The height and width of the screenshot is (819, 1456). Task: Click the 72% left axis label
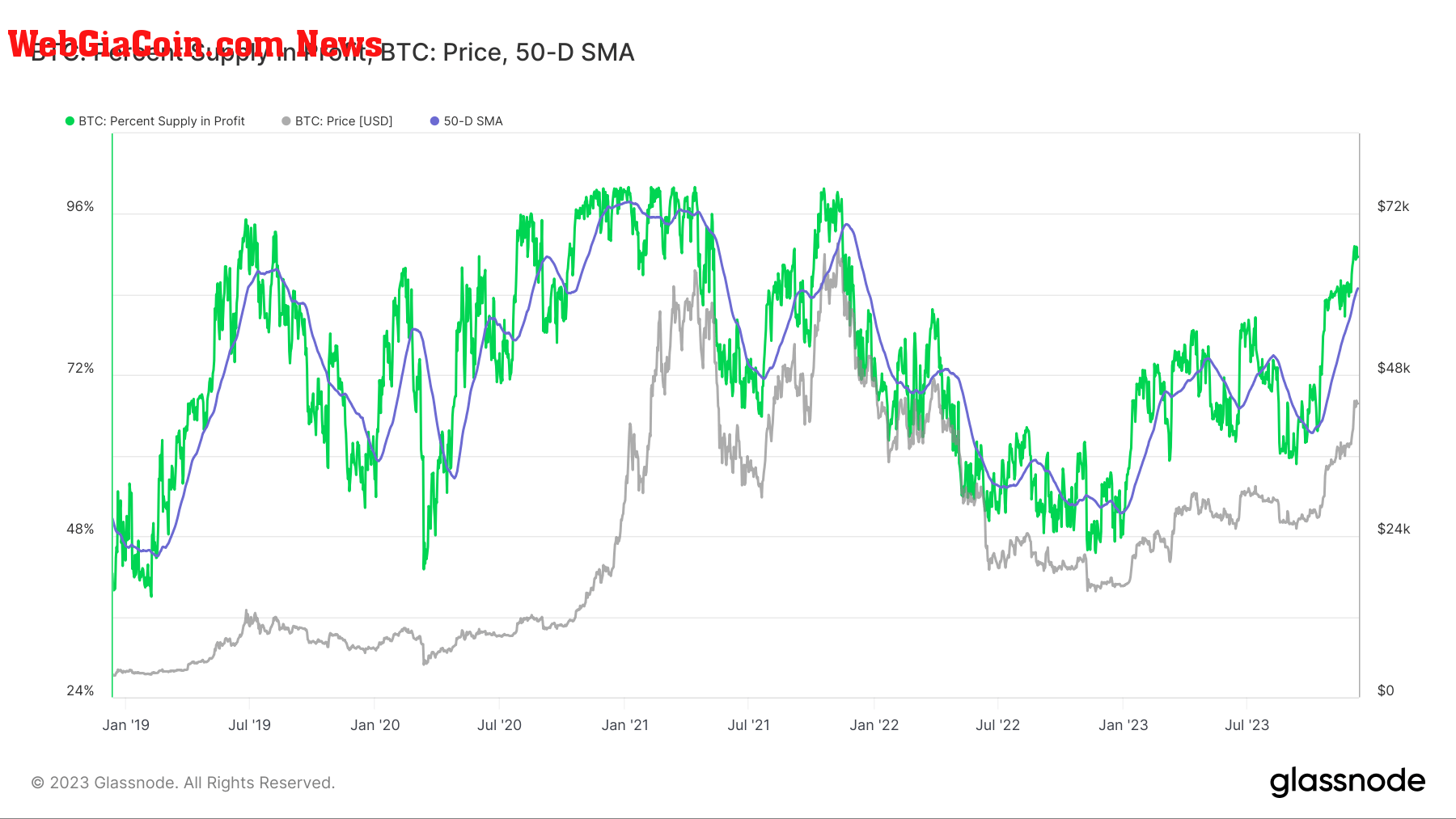point(80,369)
